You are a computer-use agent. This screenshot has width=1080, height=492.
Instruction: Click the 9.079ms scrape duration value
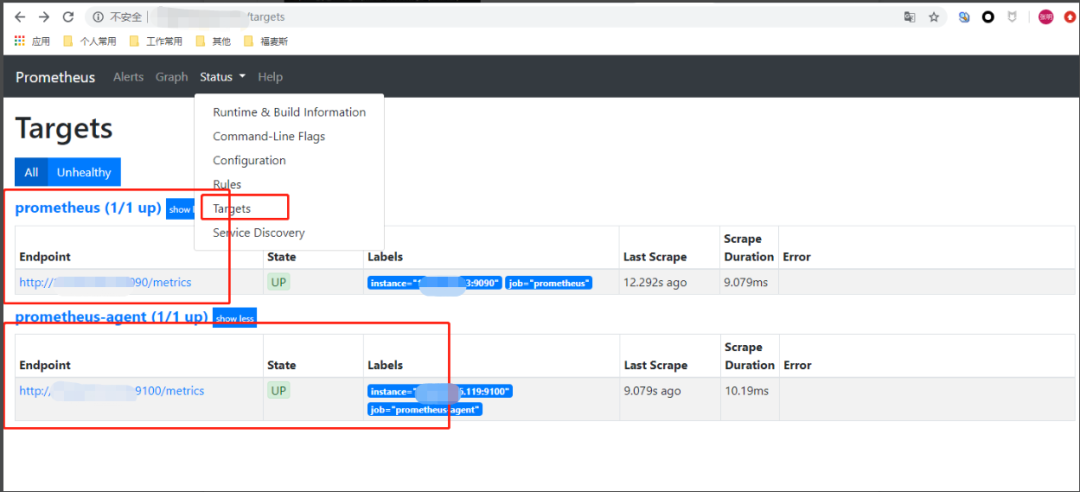tap(745, 282)
